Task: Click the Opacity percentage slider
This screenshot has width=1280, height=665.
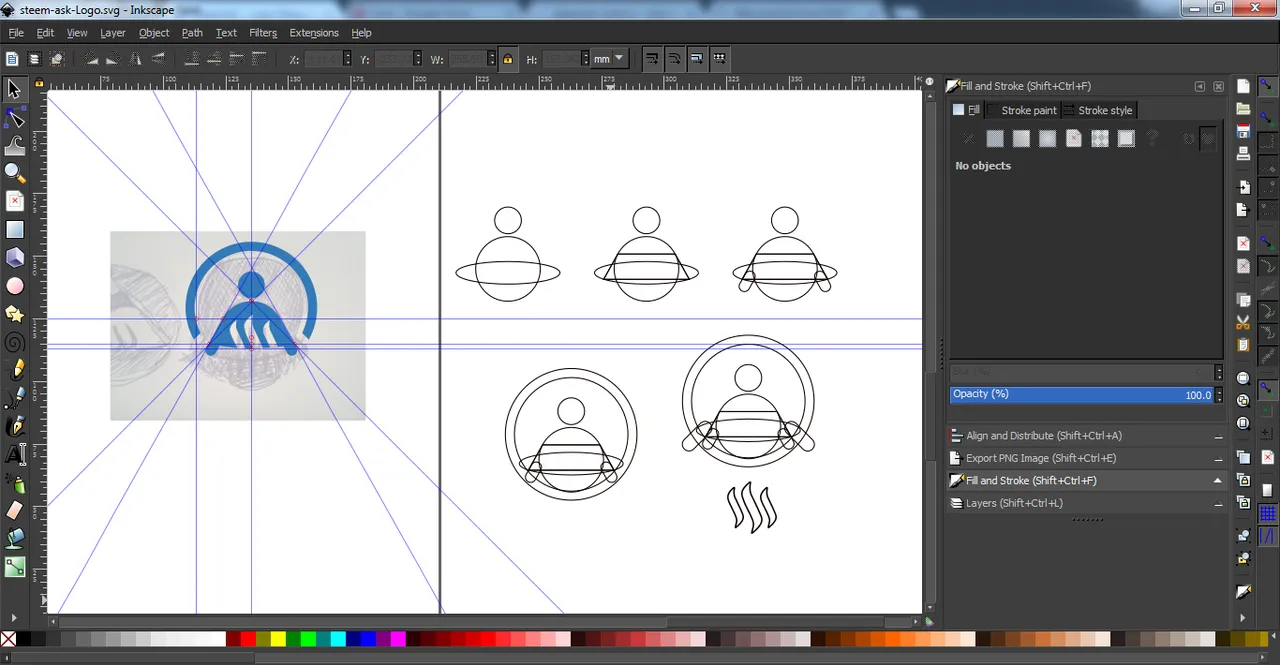Action: 1082,394
